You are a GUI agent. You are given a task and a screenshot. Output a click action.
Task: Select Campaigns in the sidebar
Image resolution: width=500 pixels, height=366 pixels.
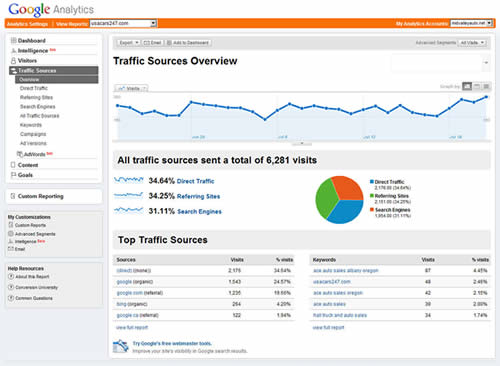click(x=33, y=134)
